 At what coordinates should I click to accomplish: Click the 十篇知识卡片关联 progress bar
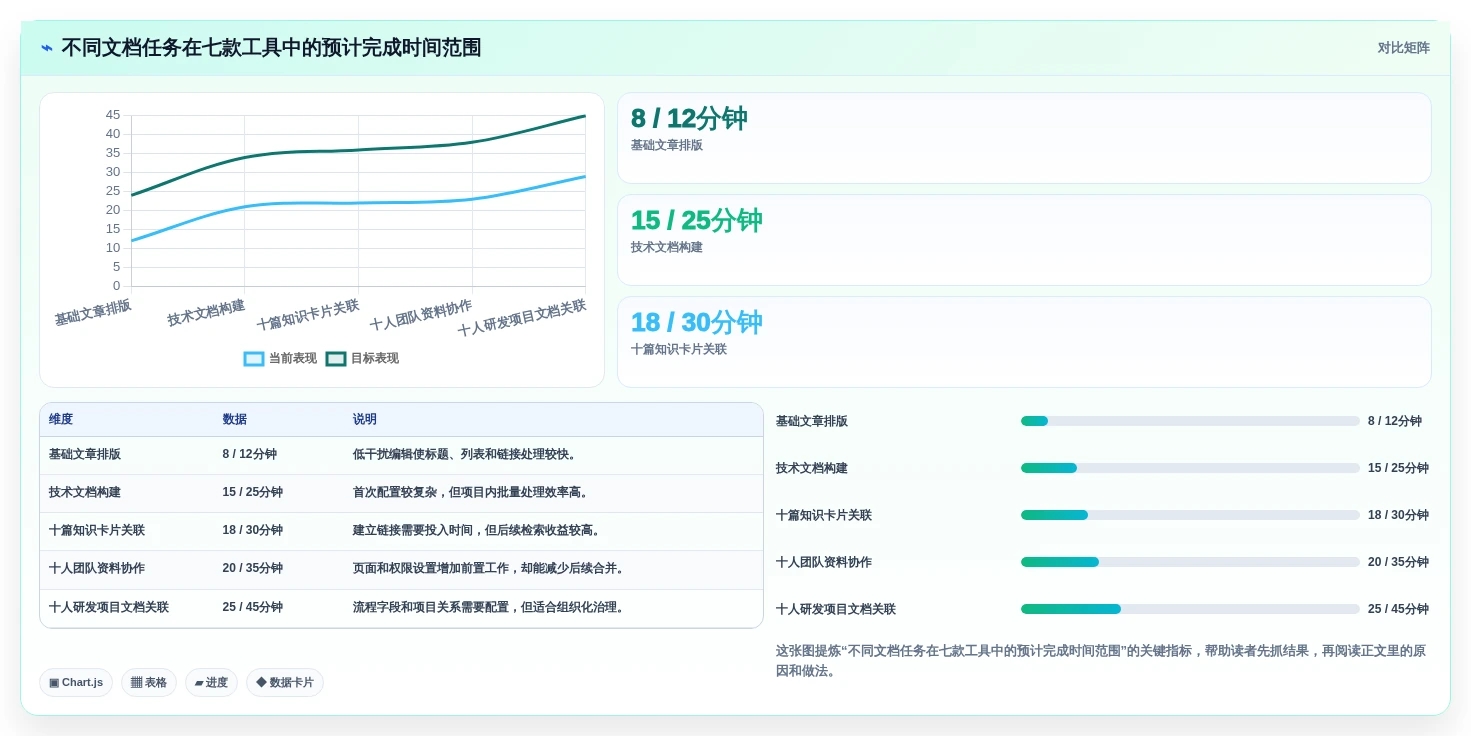point(1190,515)
